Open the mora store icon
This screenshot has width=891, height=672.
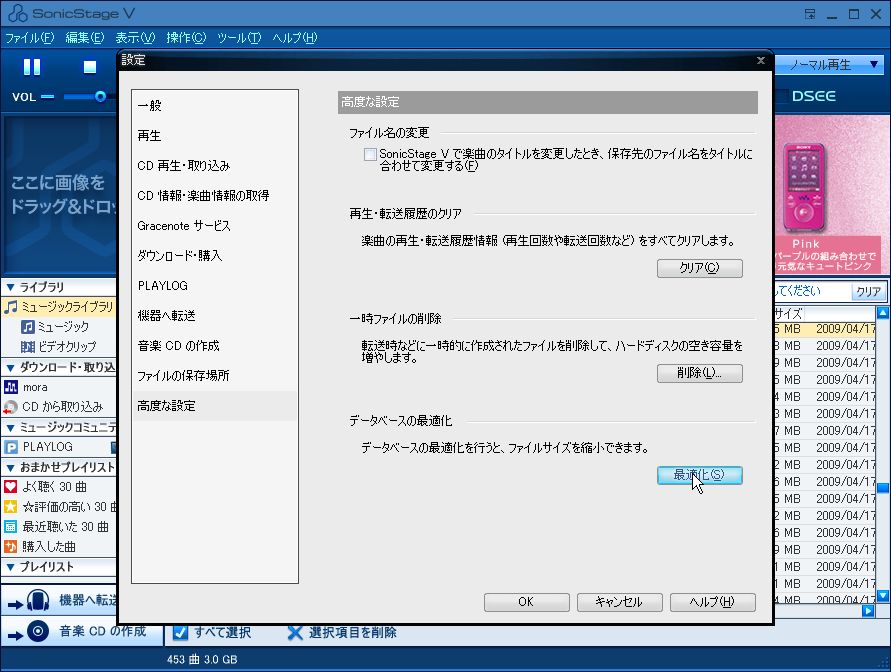coord(11,387)
